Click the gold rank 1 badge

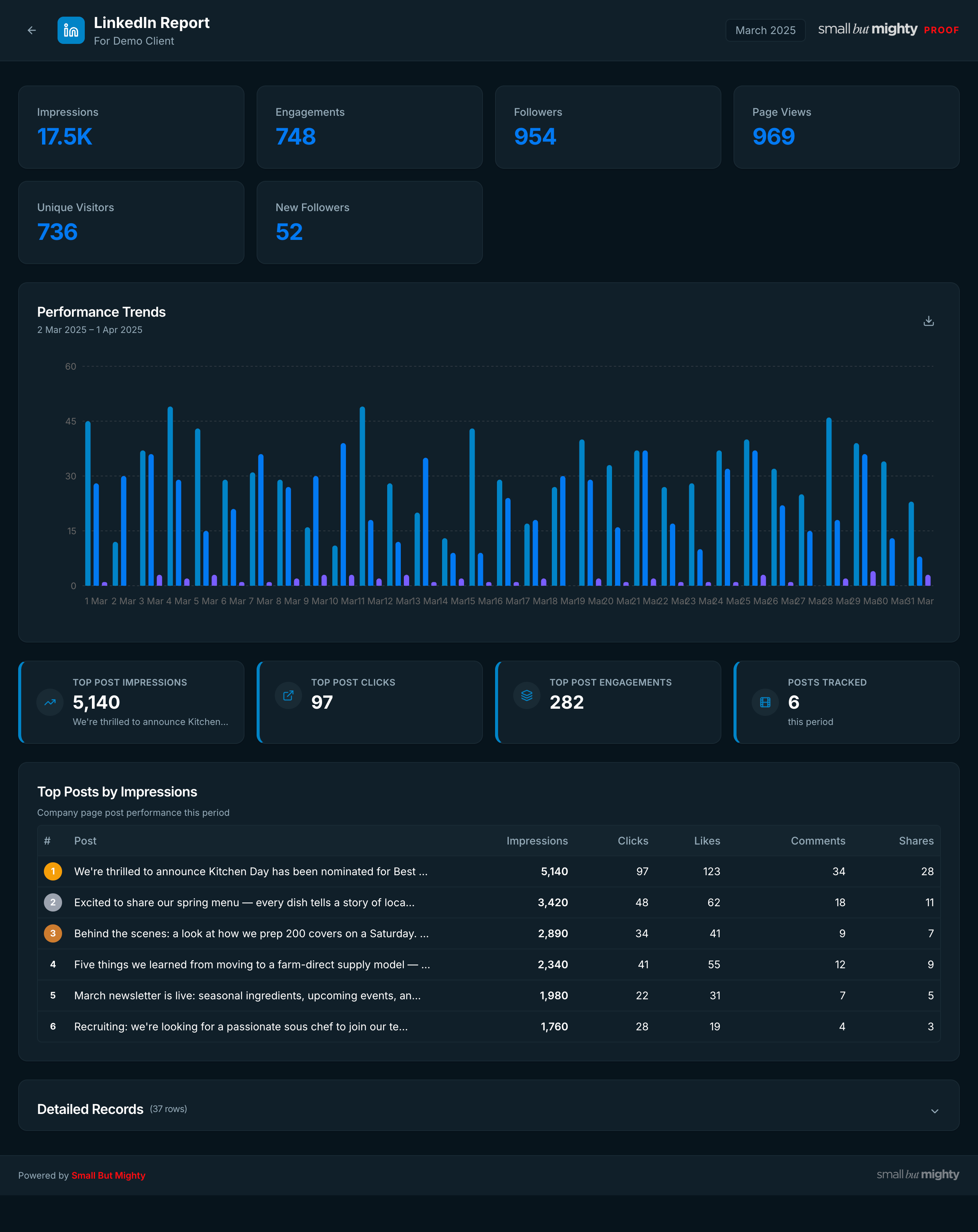pyautogui.click(x=53, y=871)
